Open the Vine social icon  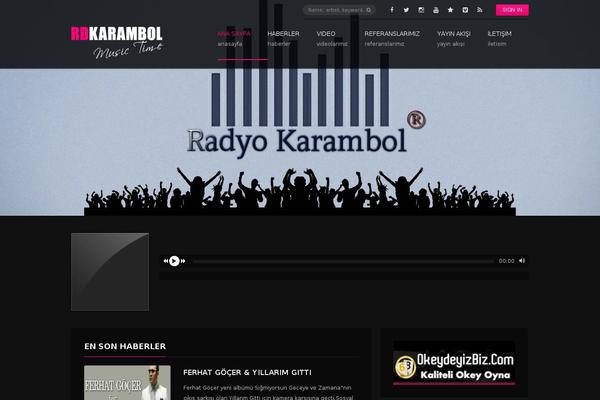coord(465,10)
